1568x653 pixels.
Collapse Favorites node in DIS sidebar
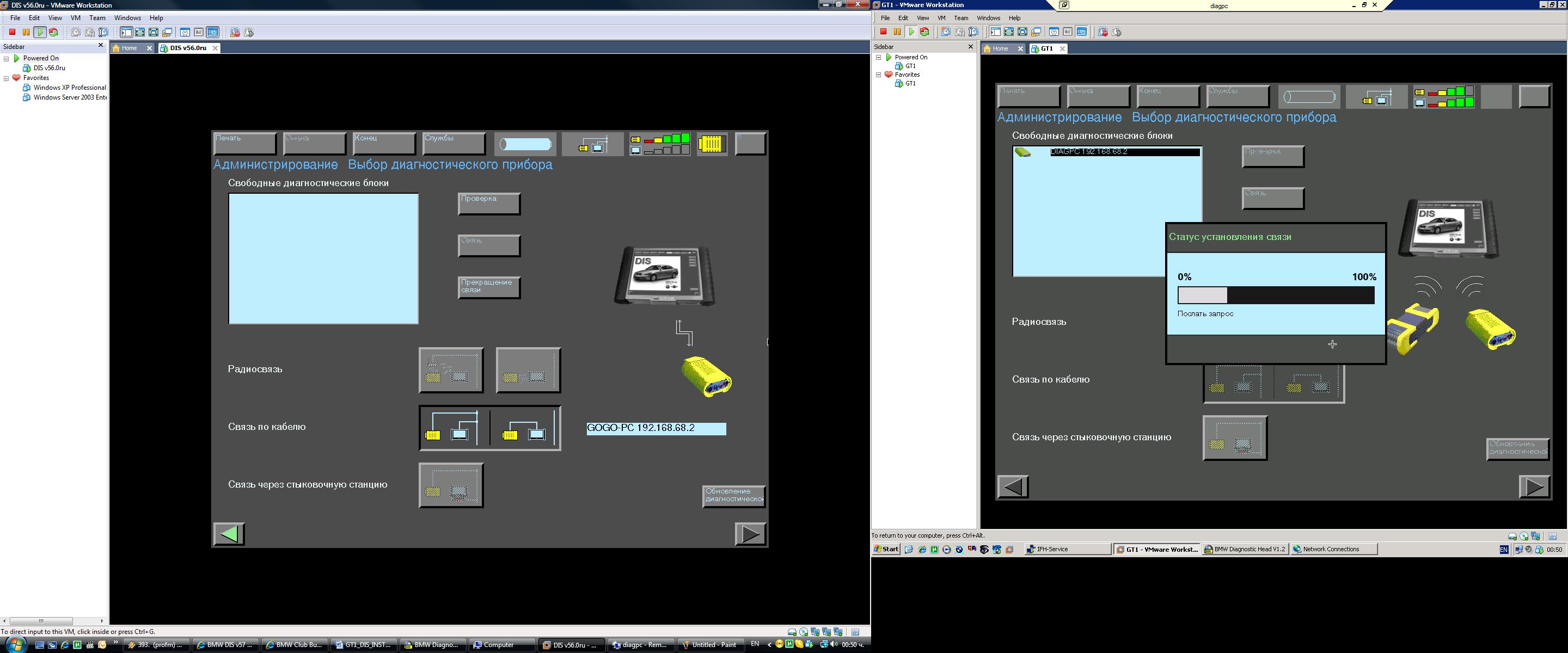(x=7, y=78)
